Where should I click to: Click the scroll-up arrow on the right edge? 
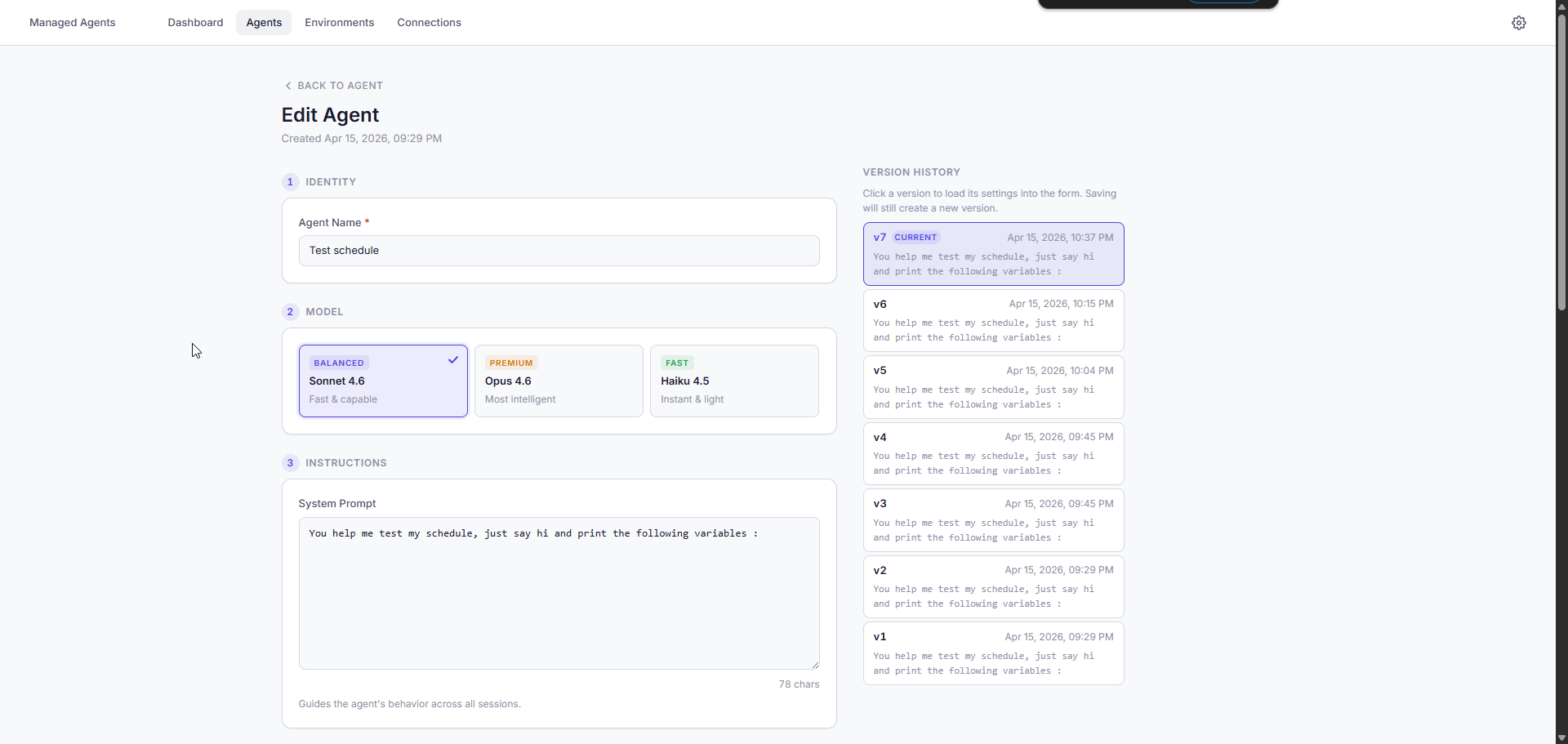[1560, 7]
